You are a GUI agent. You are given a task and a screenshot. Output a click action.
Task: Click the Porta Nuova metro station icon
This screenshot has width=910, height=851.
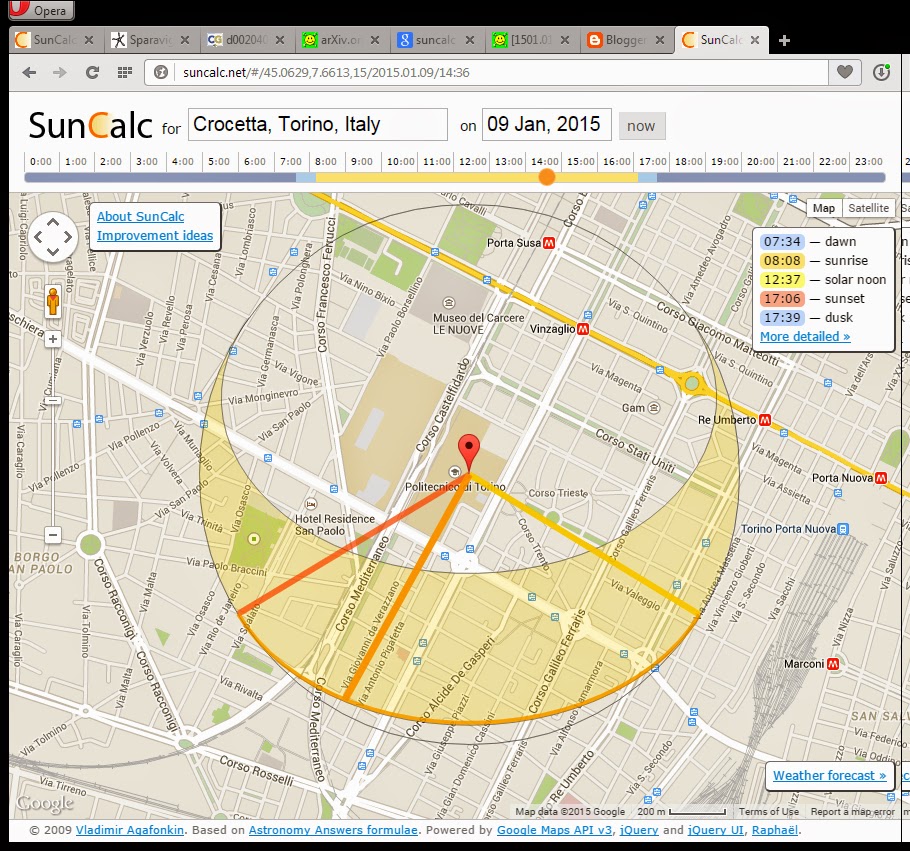pos(881,478)
